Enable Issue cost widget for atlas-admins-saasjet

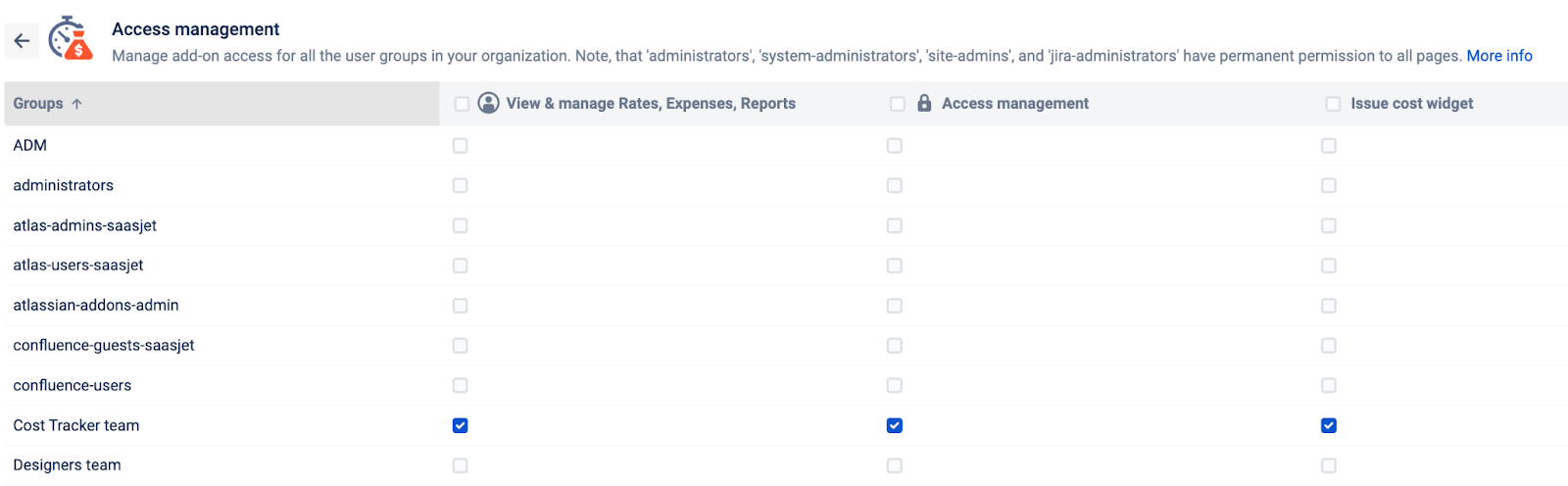click(x=1329, y=226)
